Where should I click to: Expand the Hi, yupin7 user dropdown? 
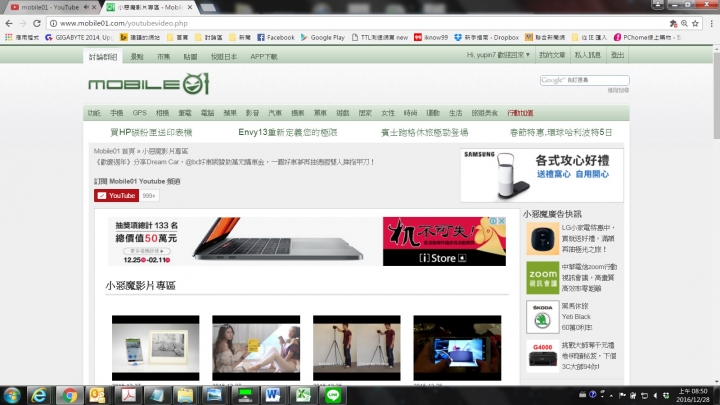pos(498,55)
